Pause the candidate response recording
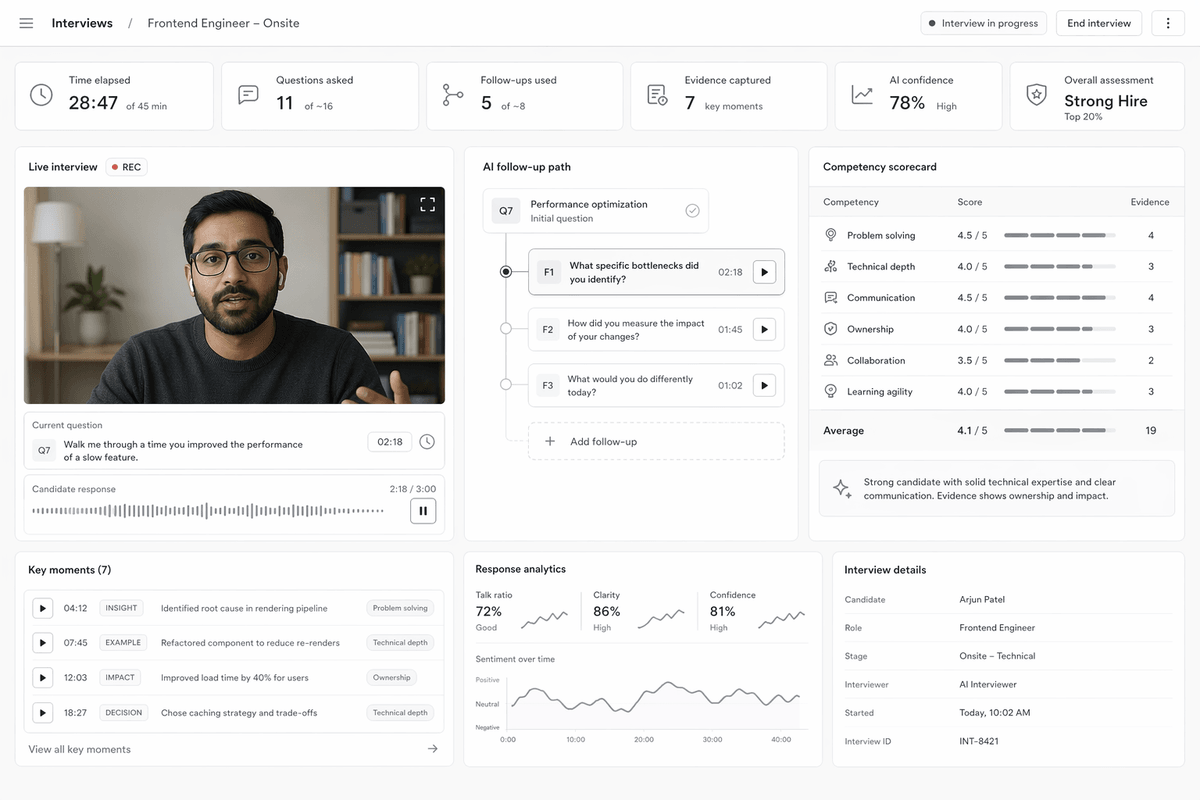The width and height of the screenshot is (1200, 800). [x=423, y=511]
